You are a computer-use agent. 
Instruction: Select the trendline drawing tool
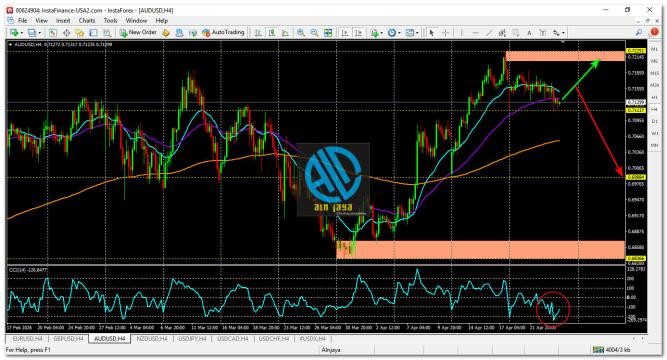[489, 33]
